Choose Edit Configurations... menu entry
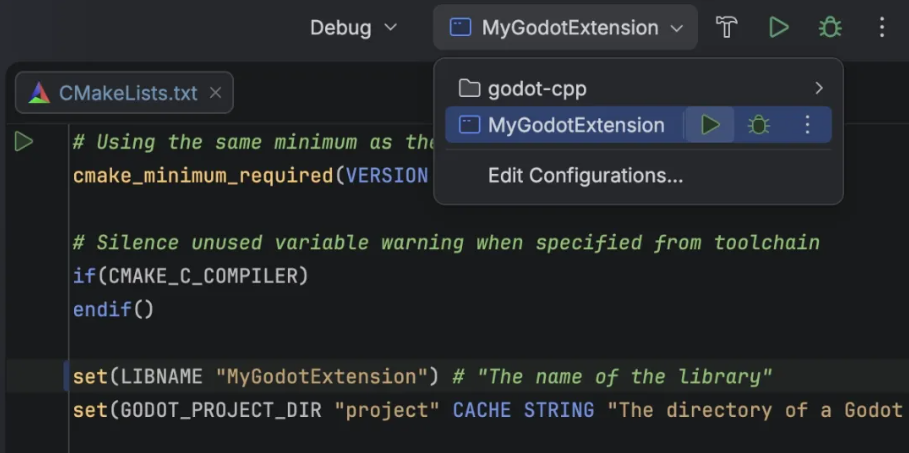Image resolution: width=909 pixels, height=453 pixels. (x=585, y=176)
